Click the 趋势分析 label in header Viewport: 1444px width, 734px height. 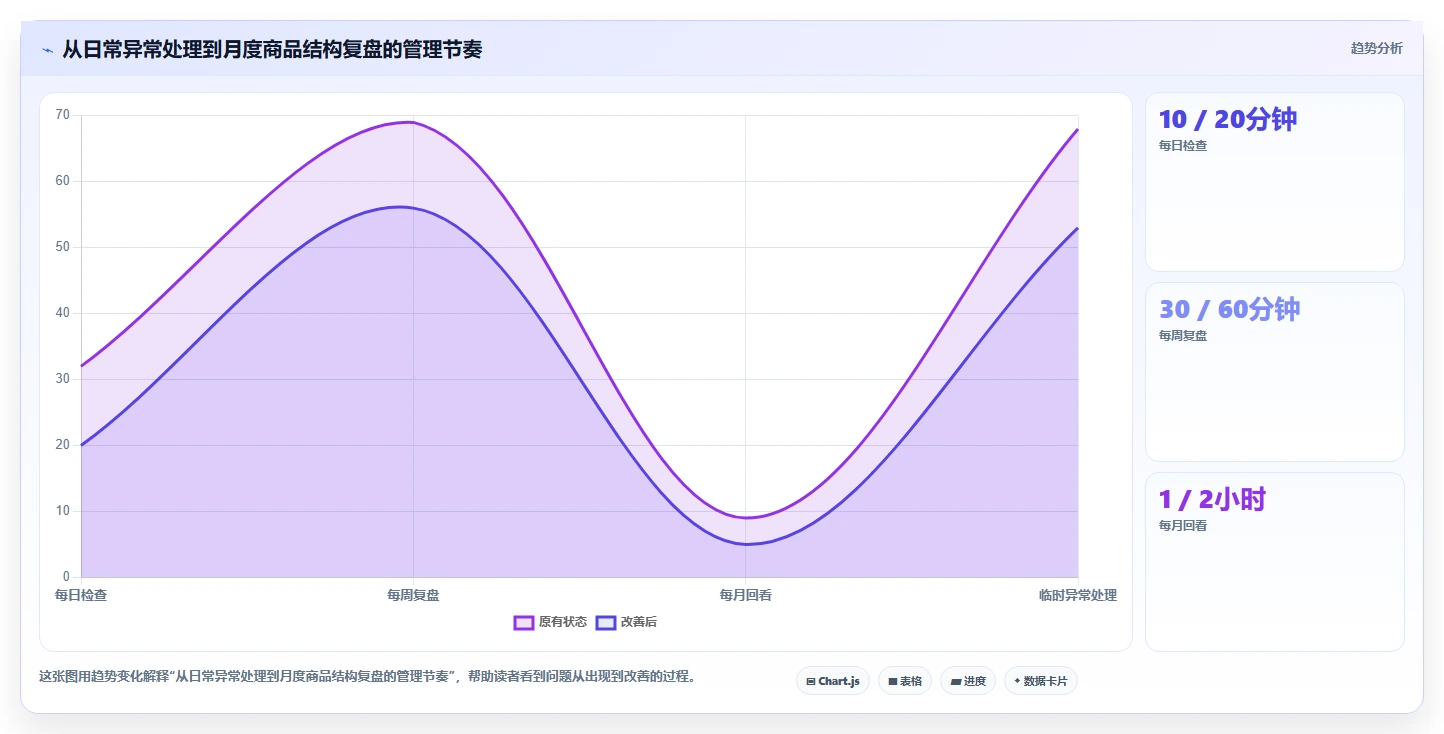click(1376, 48)
